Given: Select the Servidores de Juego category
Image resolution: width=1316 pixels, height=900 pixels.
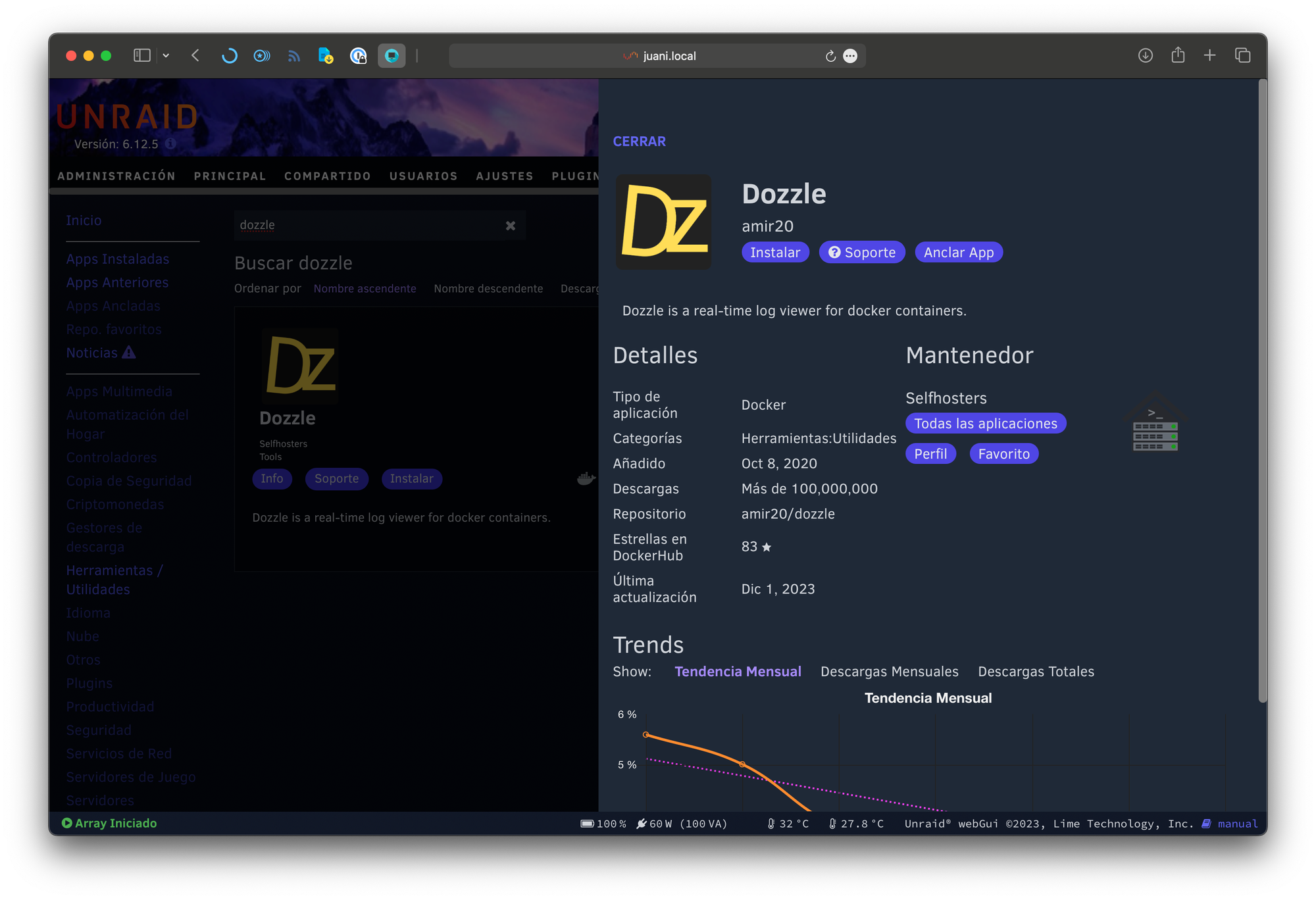Looking at the screenshot, I should click(131, 777).
